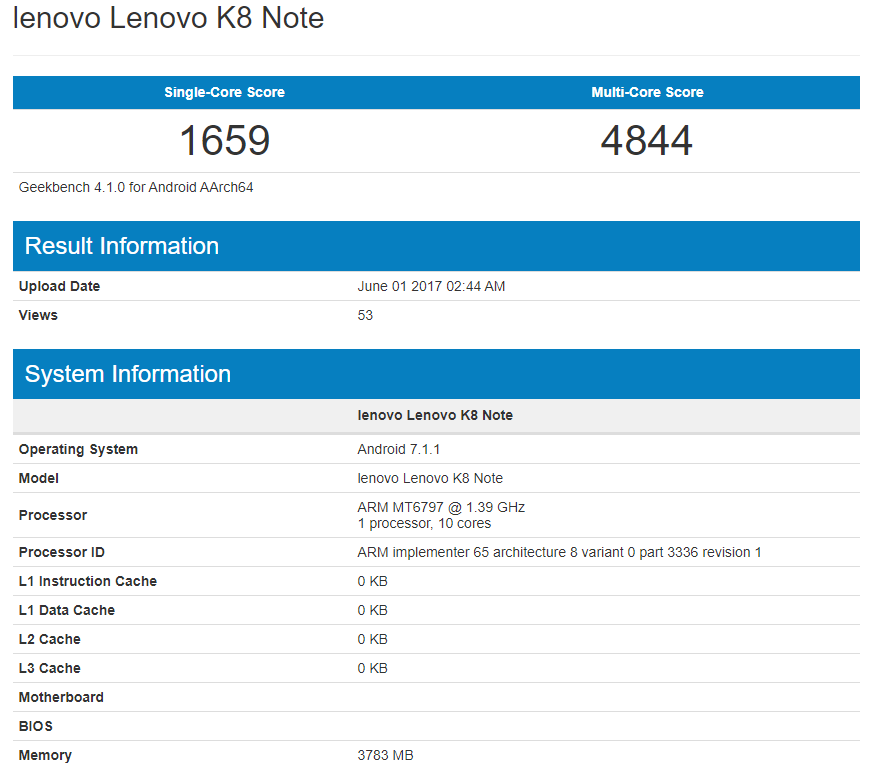Image resolution: width=877 pixels, height=772 pixels.
Task: Click the L2 Cache label
Action: (x=50, y=639)
